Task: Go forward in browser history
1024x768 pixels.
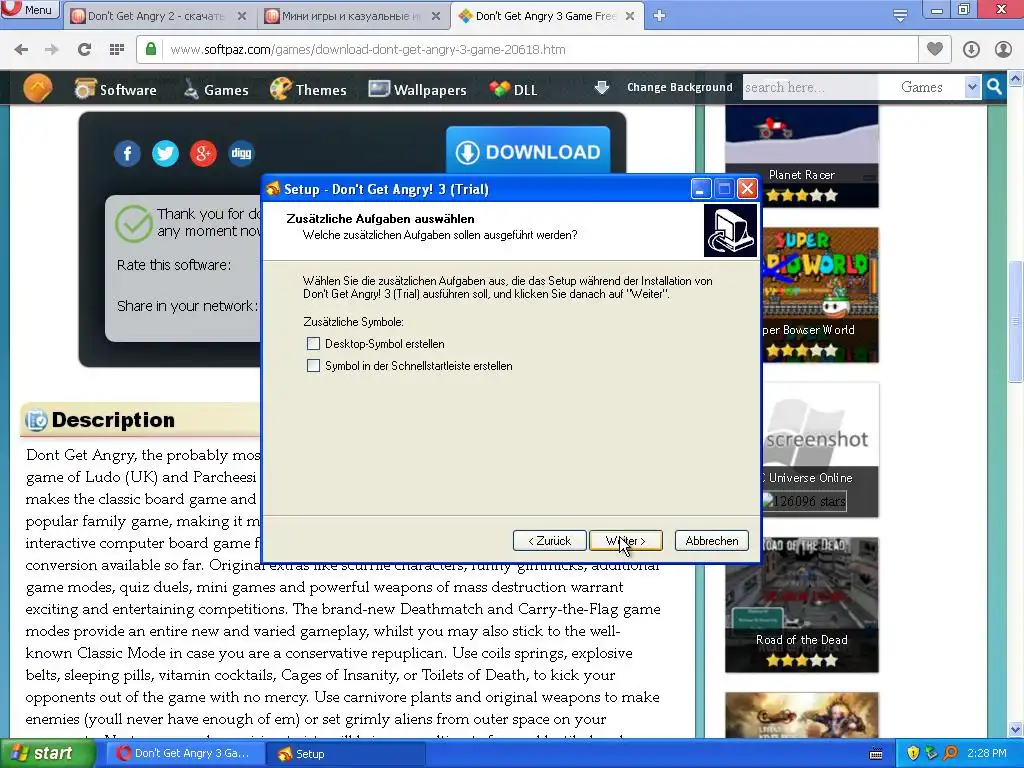Action: 52,50
